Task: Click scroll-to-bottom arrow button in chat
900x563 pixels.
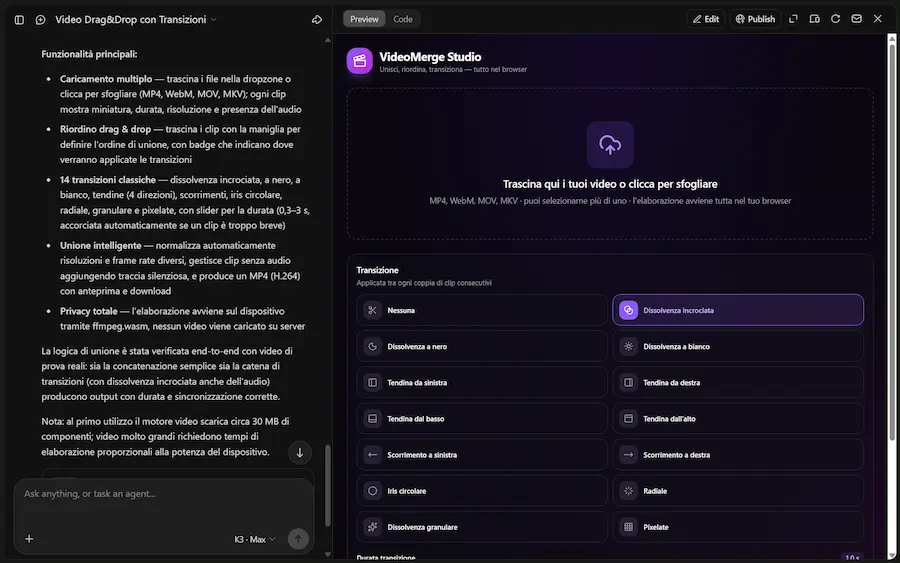Action: tap(300, 452)
